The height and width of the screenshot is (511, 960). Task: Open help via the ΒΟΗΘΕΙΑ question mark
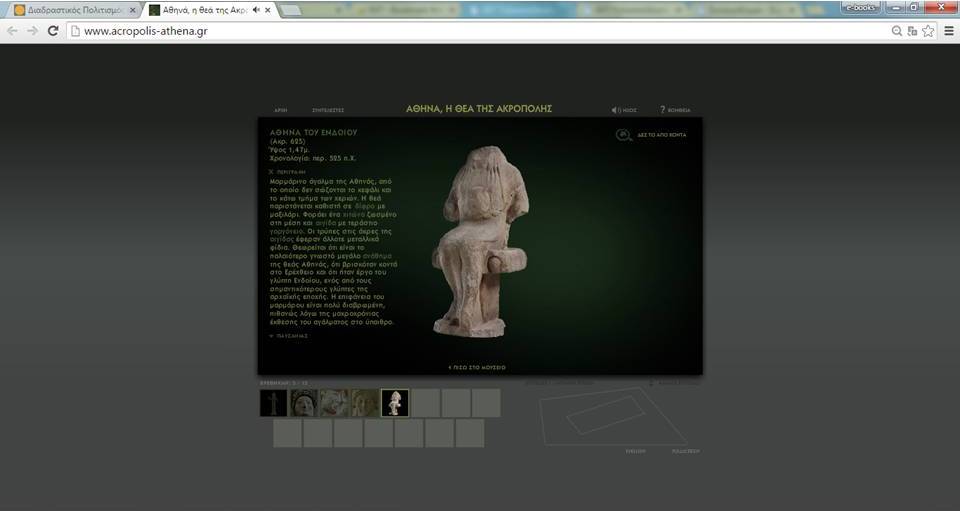coord(662,110)
